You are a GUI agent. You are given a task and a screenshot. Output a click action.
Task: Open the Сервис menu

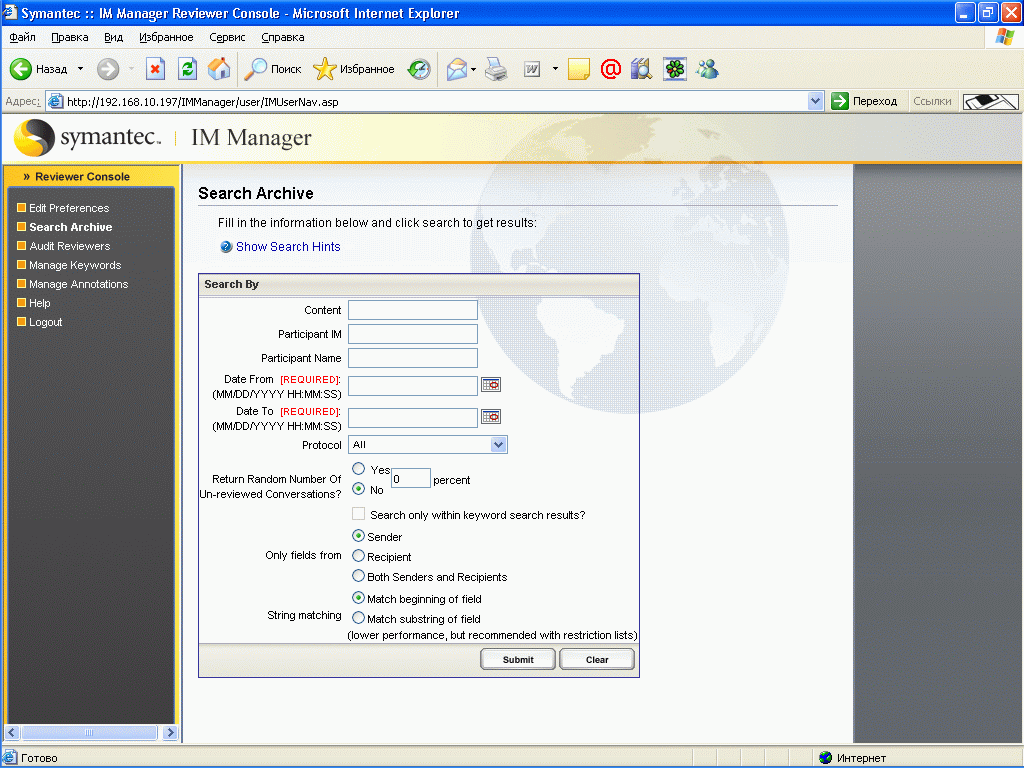coord(227,37)
